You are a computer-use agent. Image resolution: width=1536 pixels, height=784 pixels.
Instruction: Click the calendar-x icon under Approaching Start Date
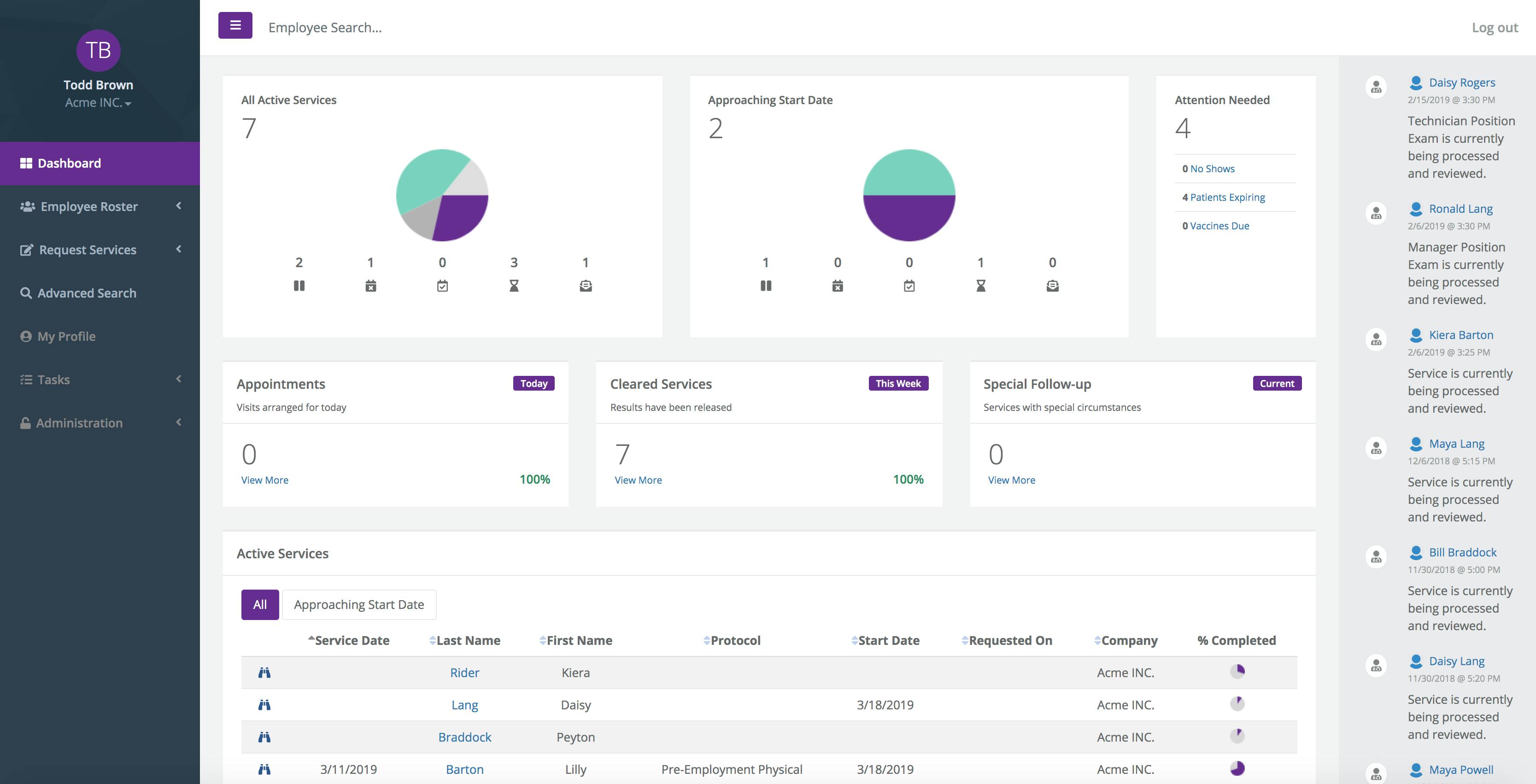click(x=837, y=286)
